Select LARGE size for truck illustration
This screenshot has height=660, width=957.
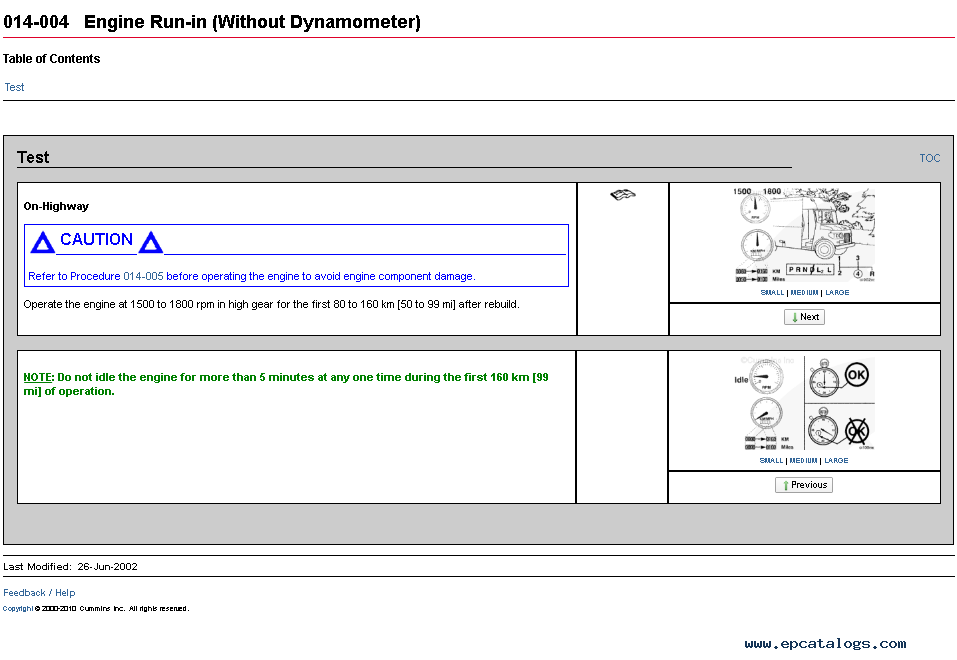tap(837, 292)
